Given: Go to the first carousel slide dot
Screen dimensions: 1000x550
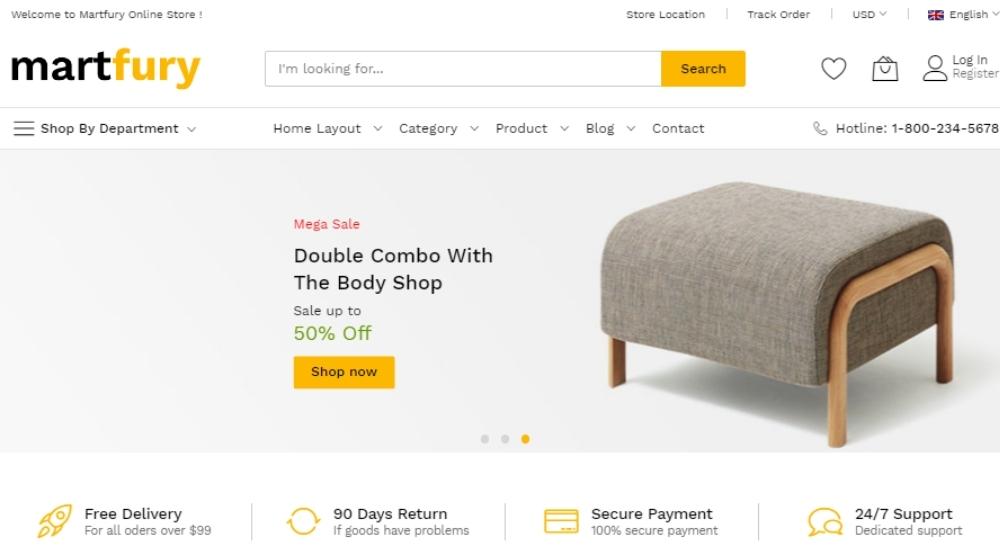Looking at the screenshot, I should coord(485,439).
